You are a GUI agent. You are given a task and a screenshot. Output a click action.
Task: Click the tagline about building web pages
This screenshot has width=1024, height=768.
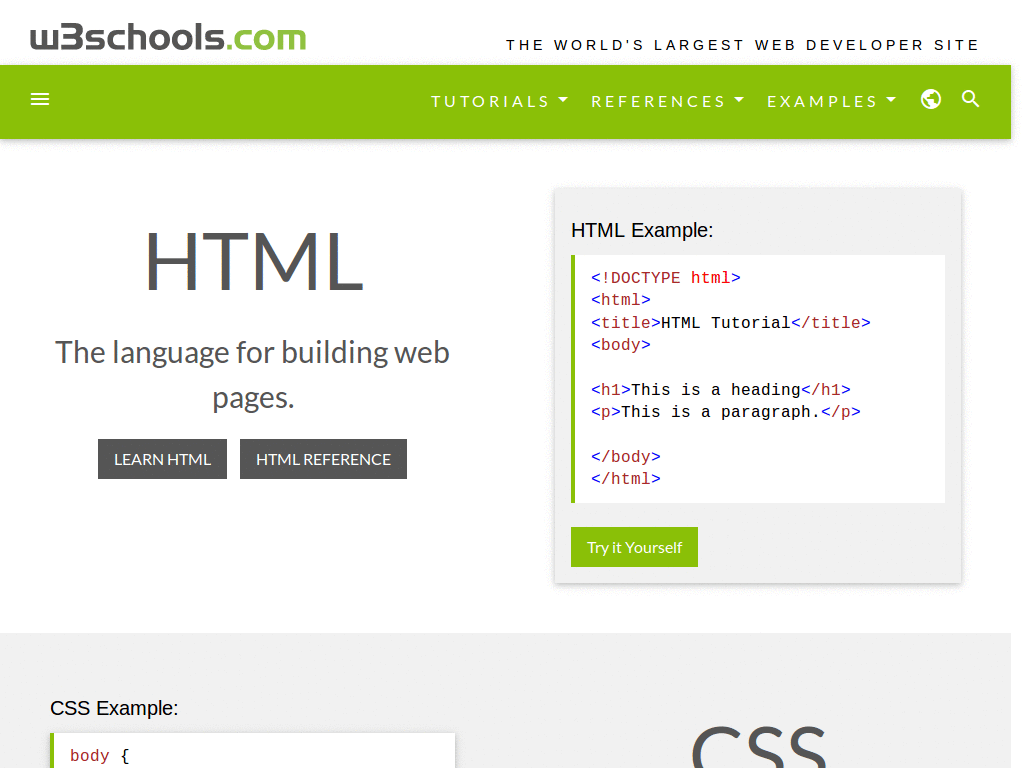click(252, 374)
